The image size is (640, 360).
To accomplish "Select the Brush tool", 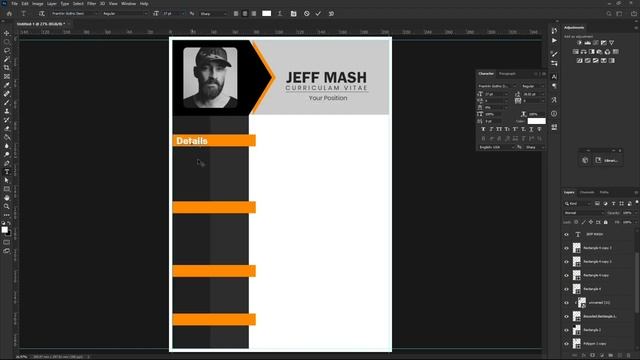I will tap(7, 102).
